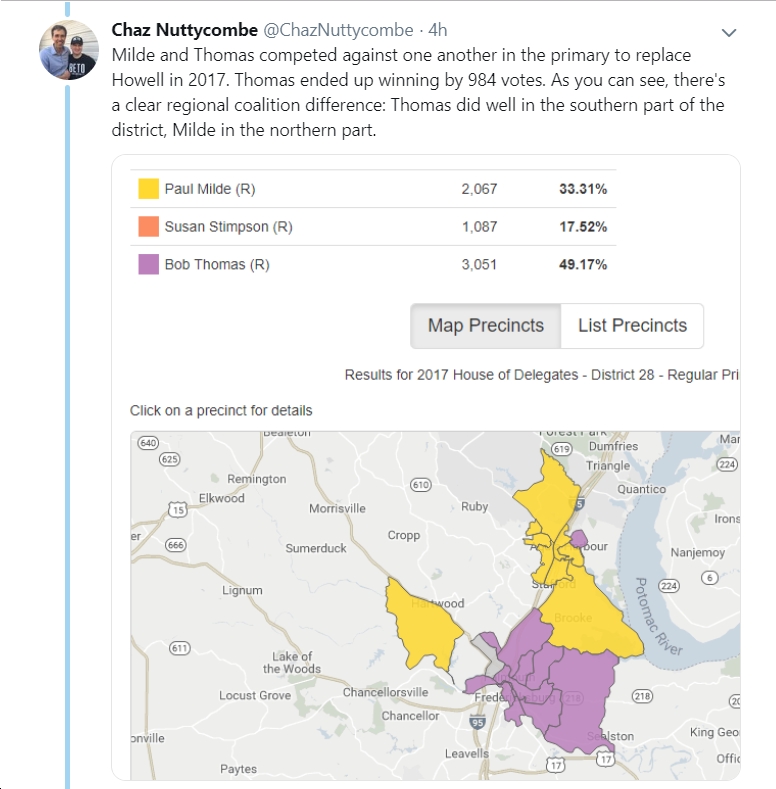Open the tweet options chevron menu
Viewport: 776px width, 789px height.
pos(729,33)
